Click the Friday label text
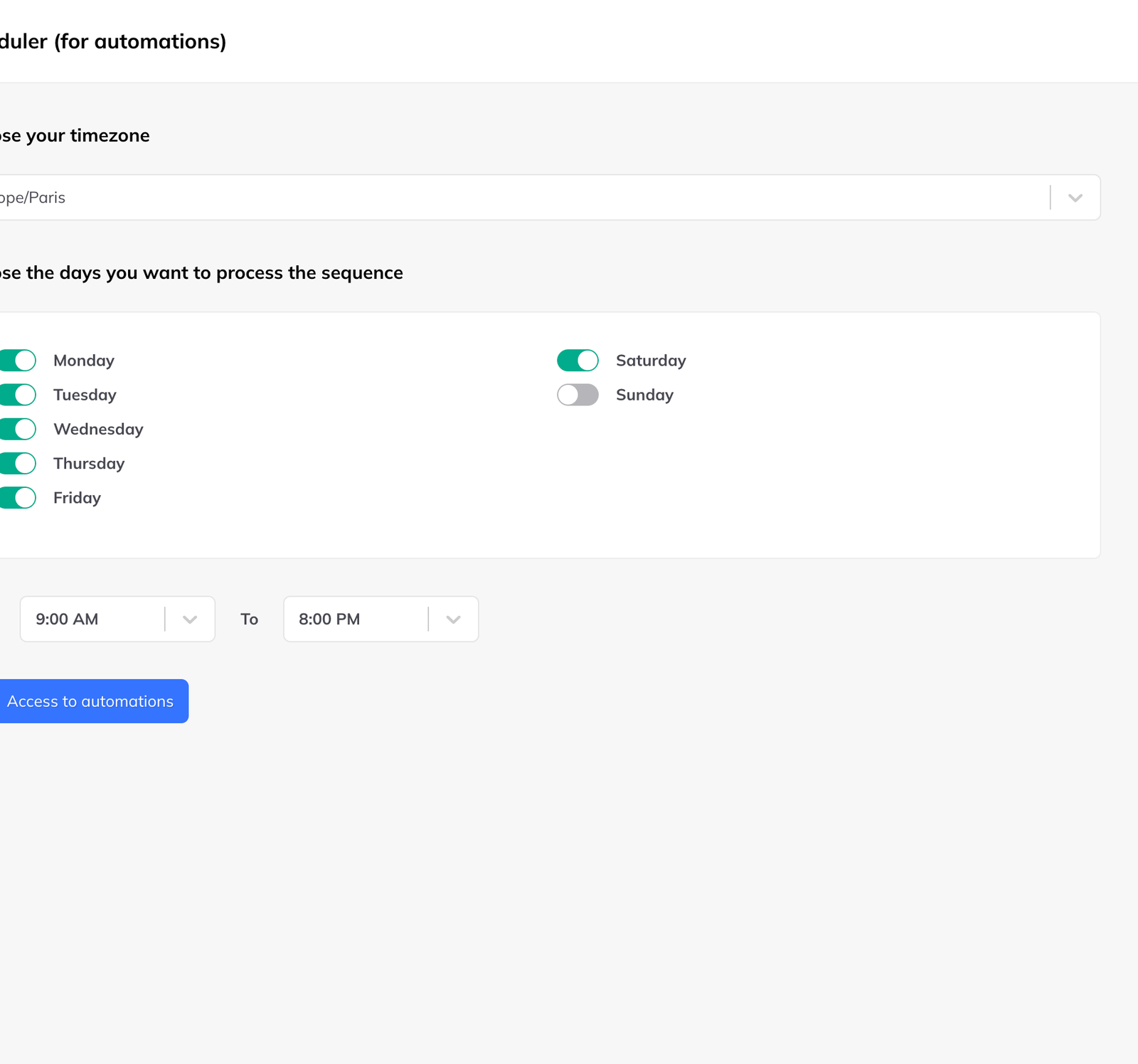 (77, 498)
